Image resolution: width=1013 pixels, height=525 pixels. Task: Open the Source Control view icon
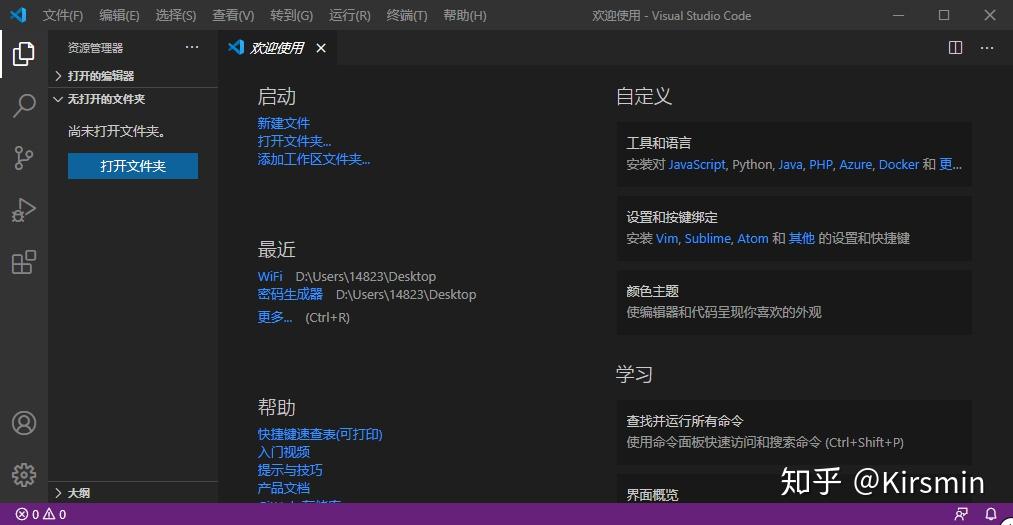coord(24,158)
